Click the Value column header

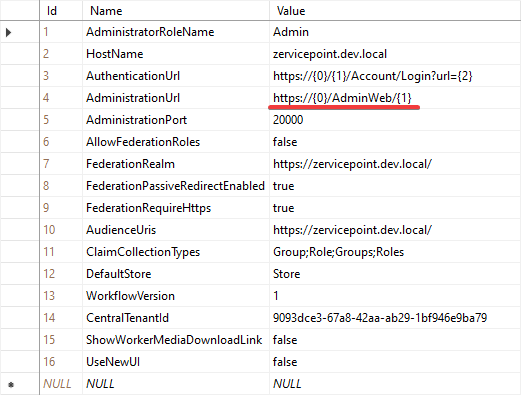(395, 11)
